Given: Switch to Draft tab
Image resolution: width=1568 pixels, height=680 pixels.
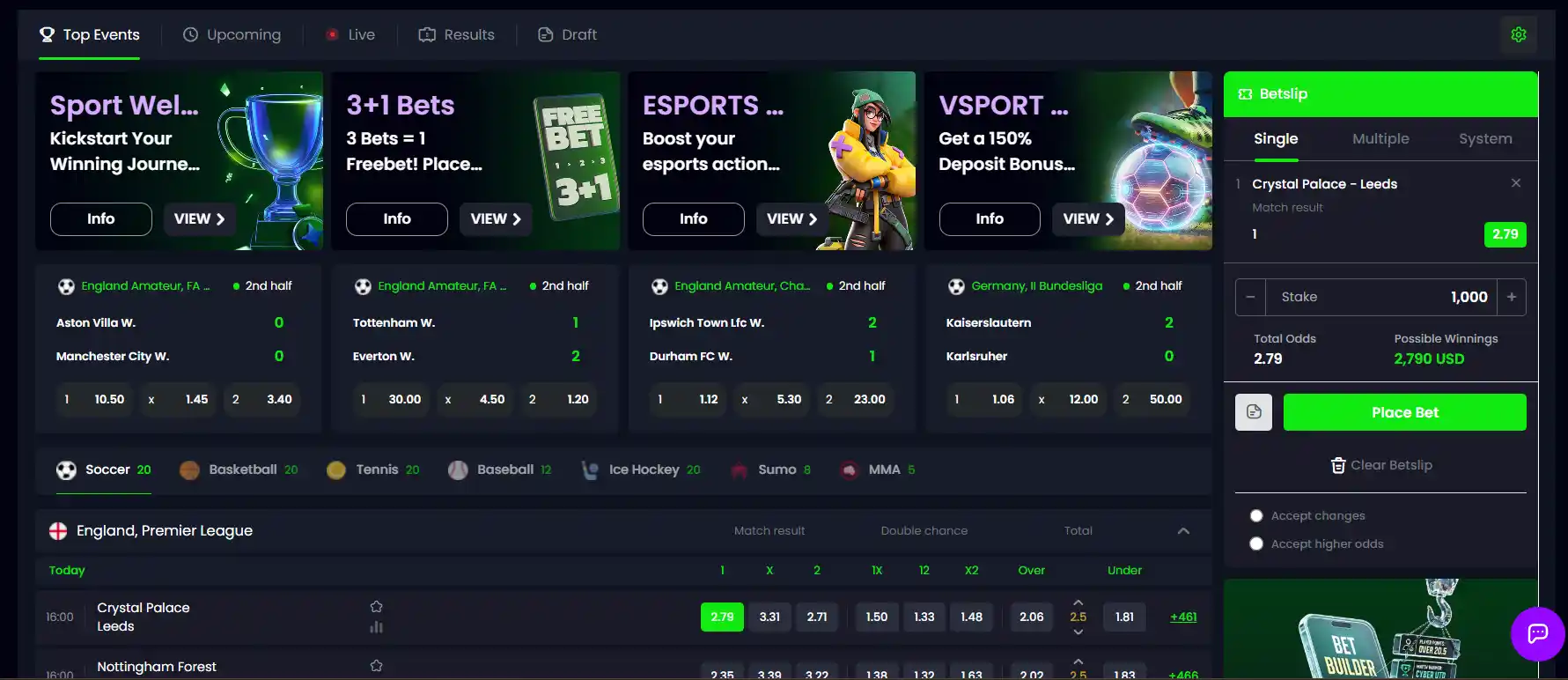Looking at the screenshot, I should point(567,35).
